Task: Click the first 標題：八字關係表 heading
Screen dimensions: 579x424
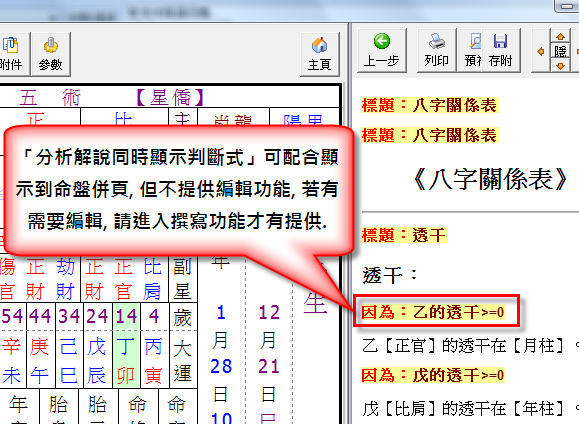Action: [430, 105]
